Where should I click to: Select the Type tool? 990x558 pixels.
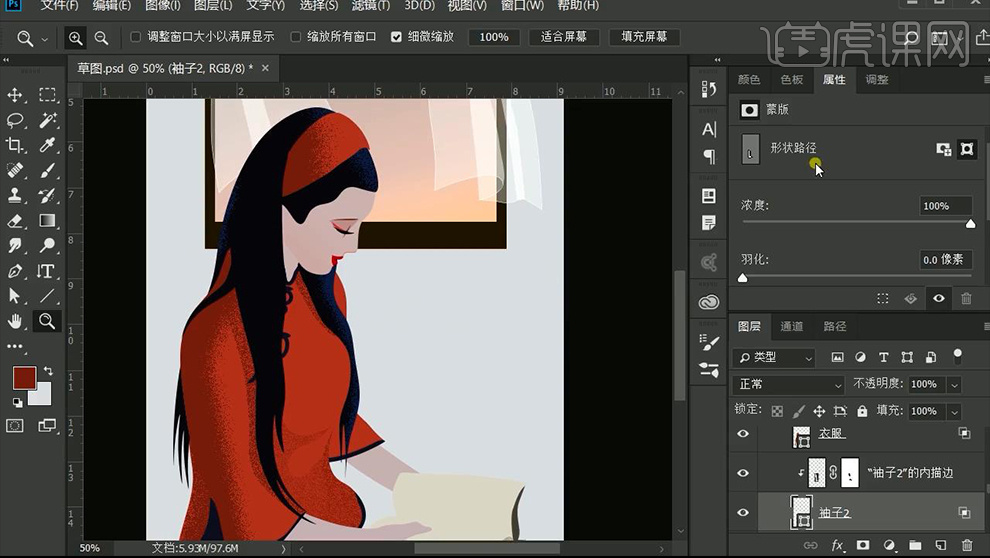click(x=45, y=271)
